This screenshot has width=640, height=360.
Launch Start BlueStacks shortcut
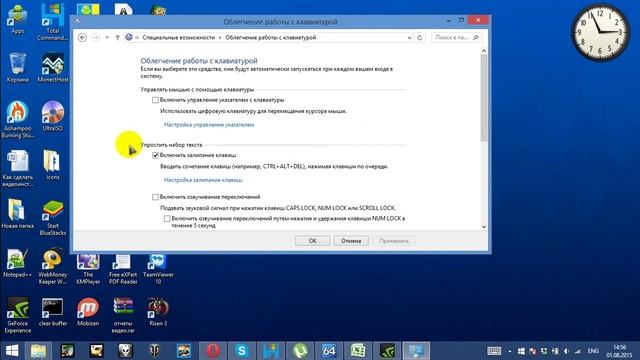click(x=53, y=218)
